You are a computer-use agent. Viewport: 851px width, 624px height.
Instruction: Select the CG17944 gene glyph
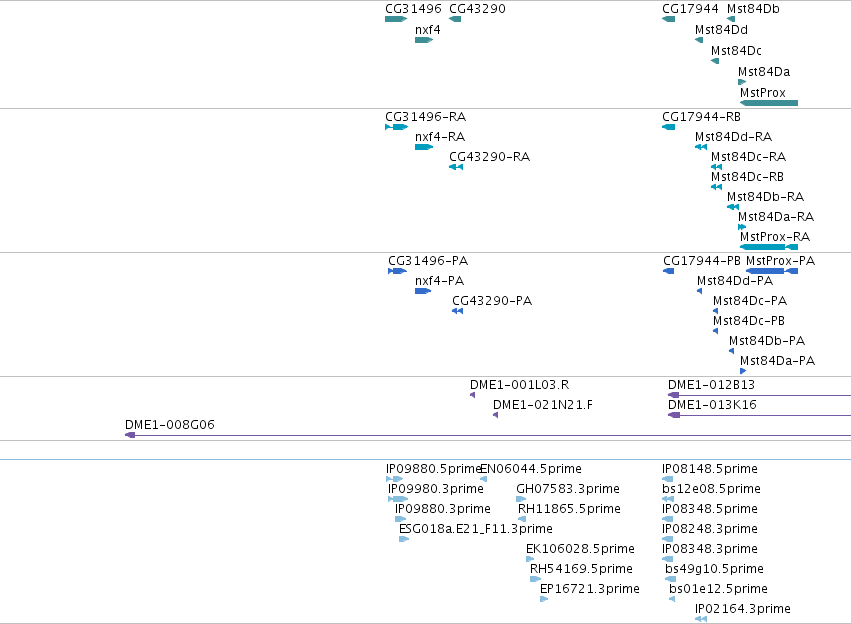tap(669, 19)
